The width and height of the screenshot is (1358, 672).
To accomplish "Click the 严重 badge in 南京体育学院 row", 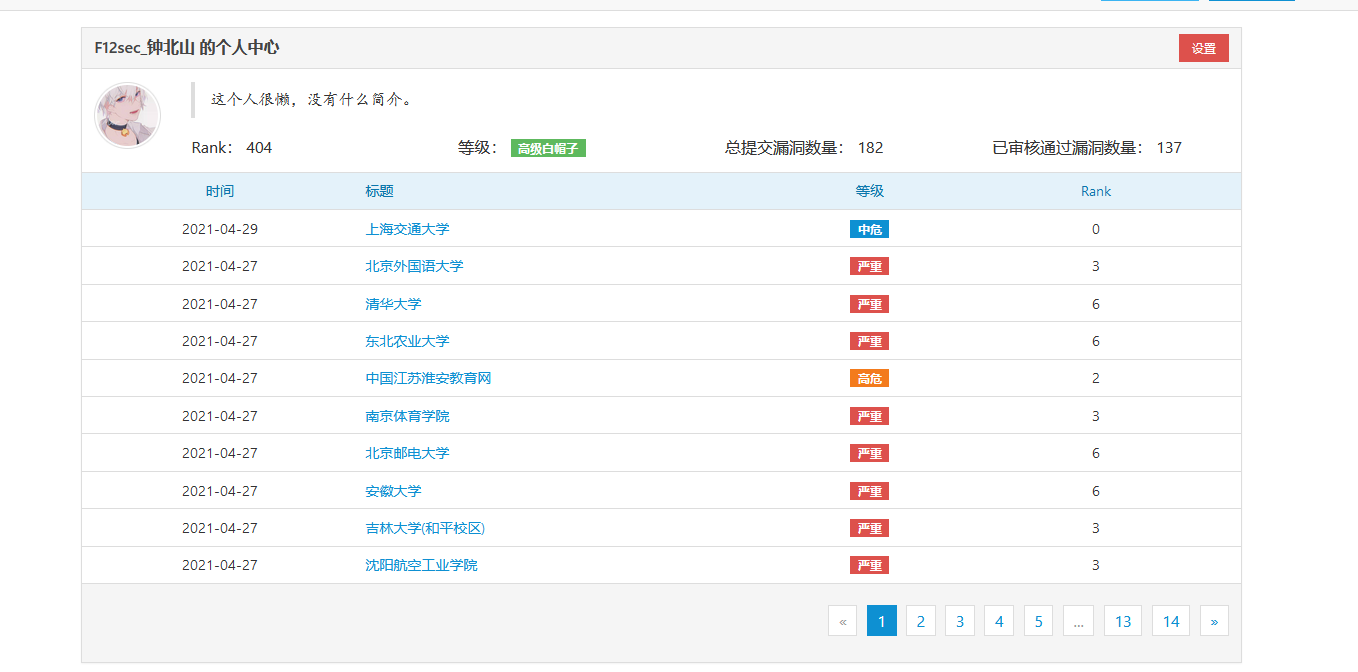I will click(869, 416).
